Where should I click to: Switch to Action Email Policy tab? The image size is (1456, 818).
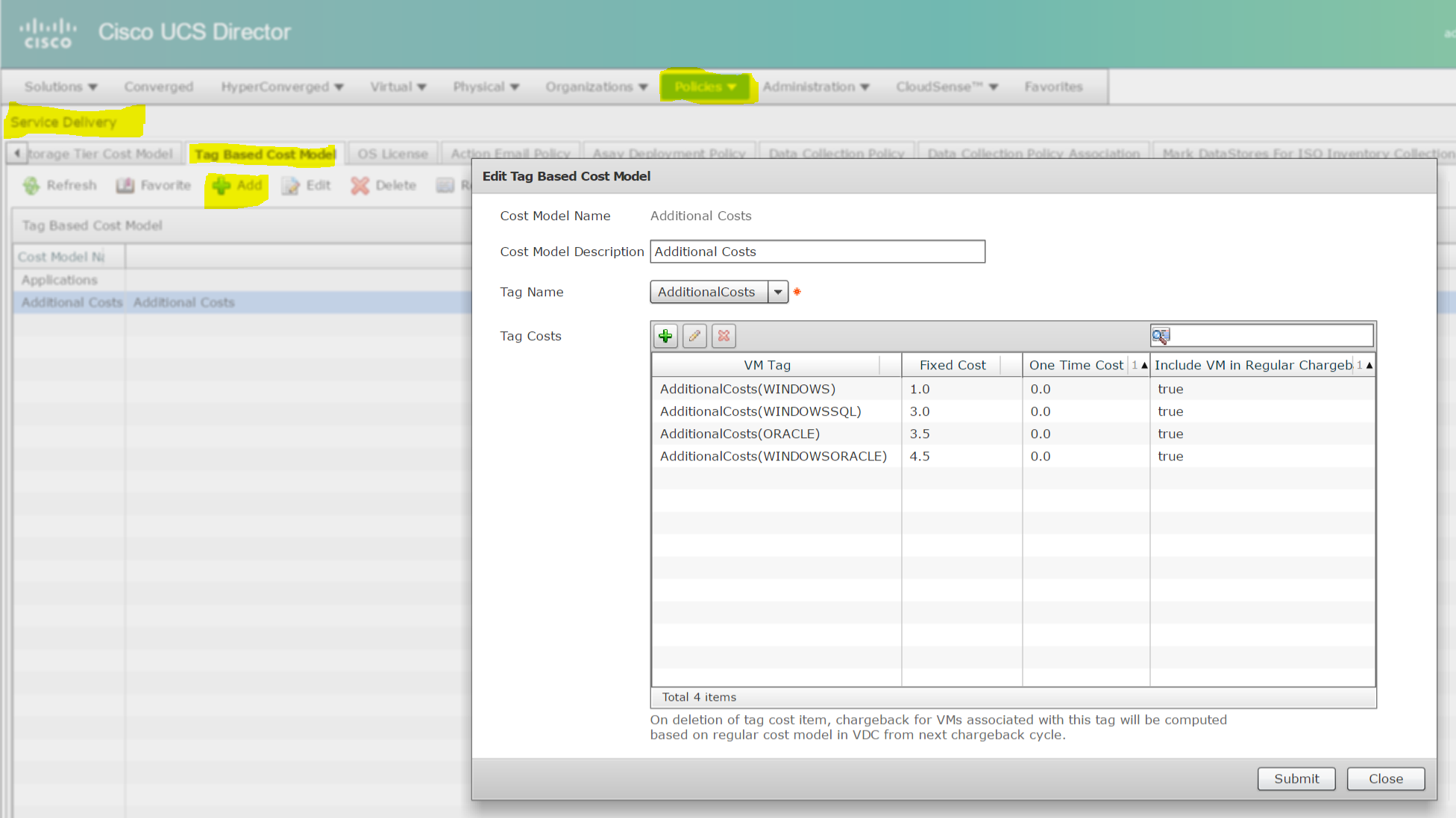click(510, 154)
